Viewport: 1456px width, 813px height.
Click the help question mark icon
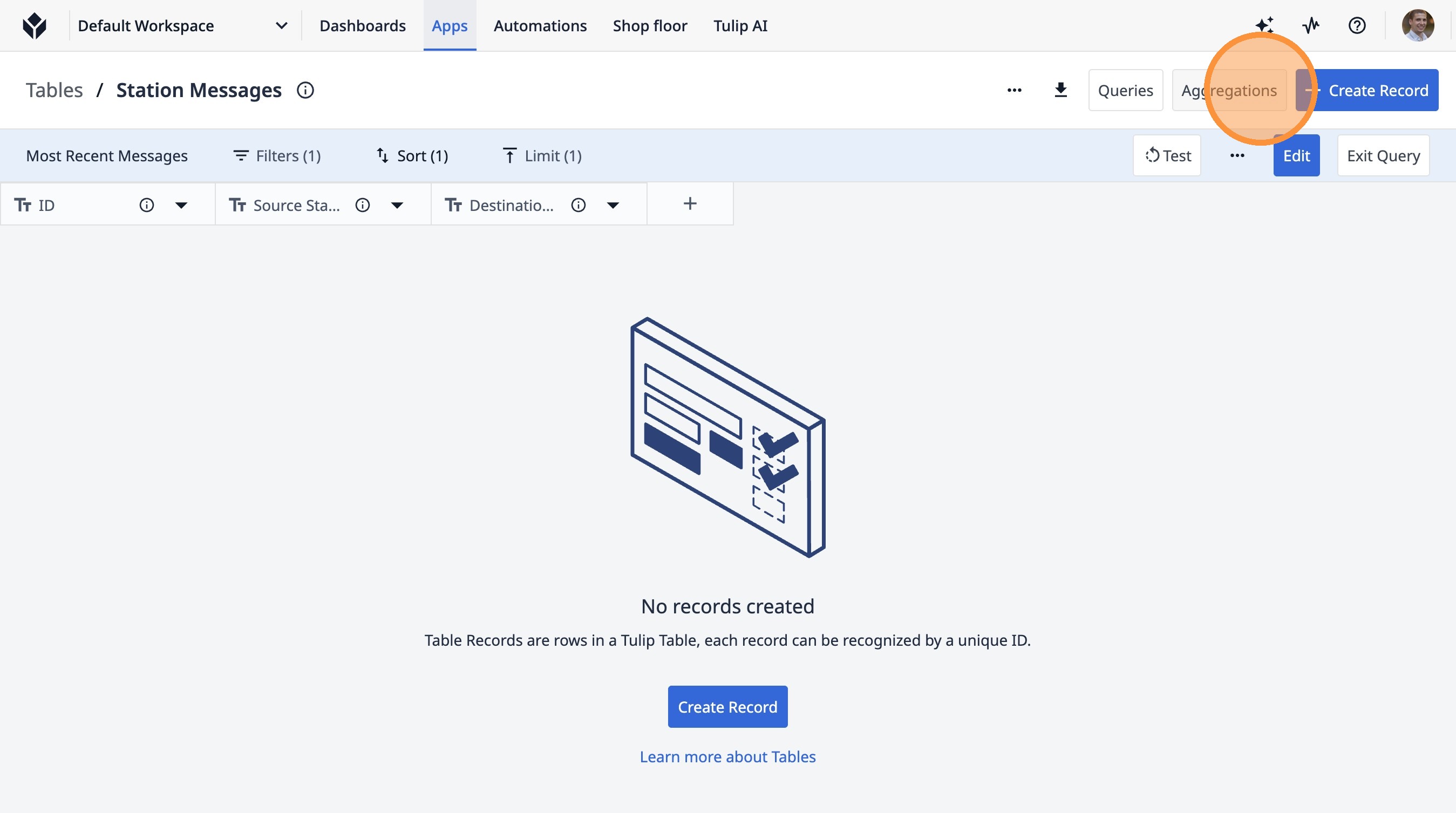pyautogui.click(x=1357, y=25)
